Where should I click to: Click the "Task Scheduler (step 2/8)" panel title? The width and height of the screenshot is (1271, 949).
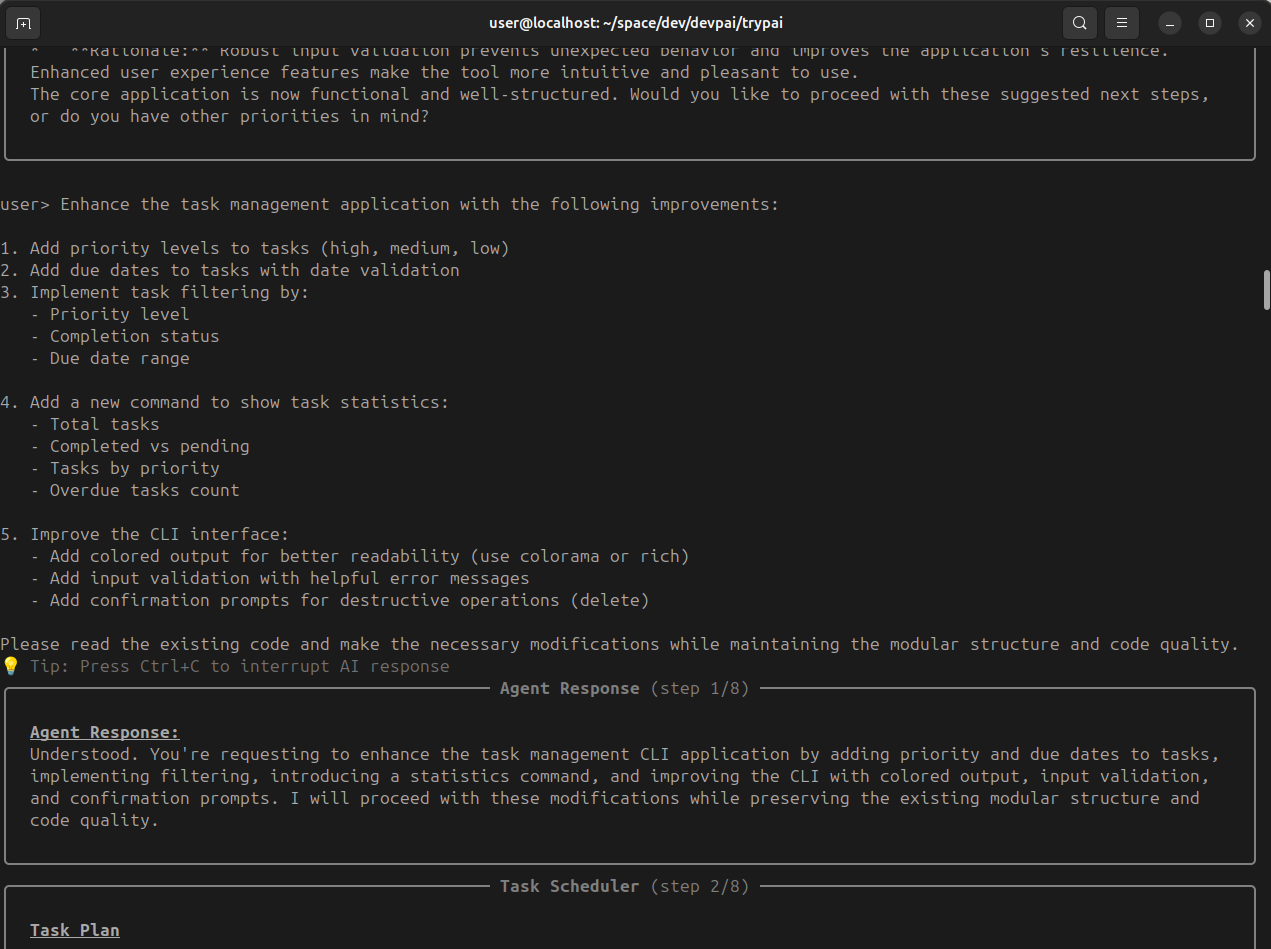[624, 886]
